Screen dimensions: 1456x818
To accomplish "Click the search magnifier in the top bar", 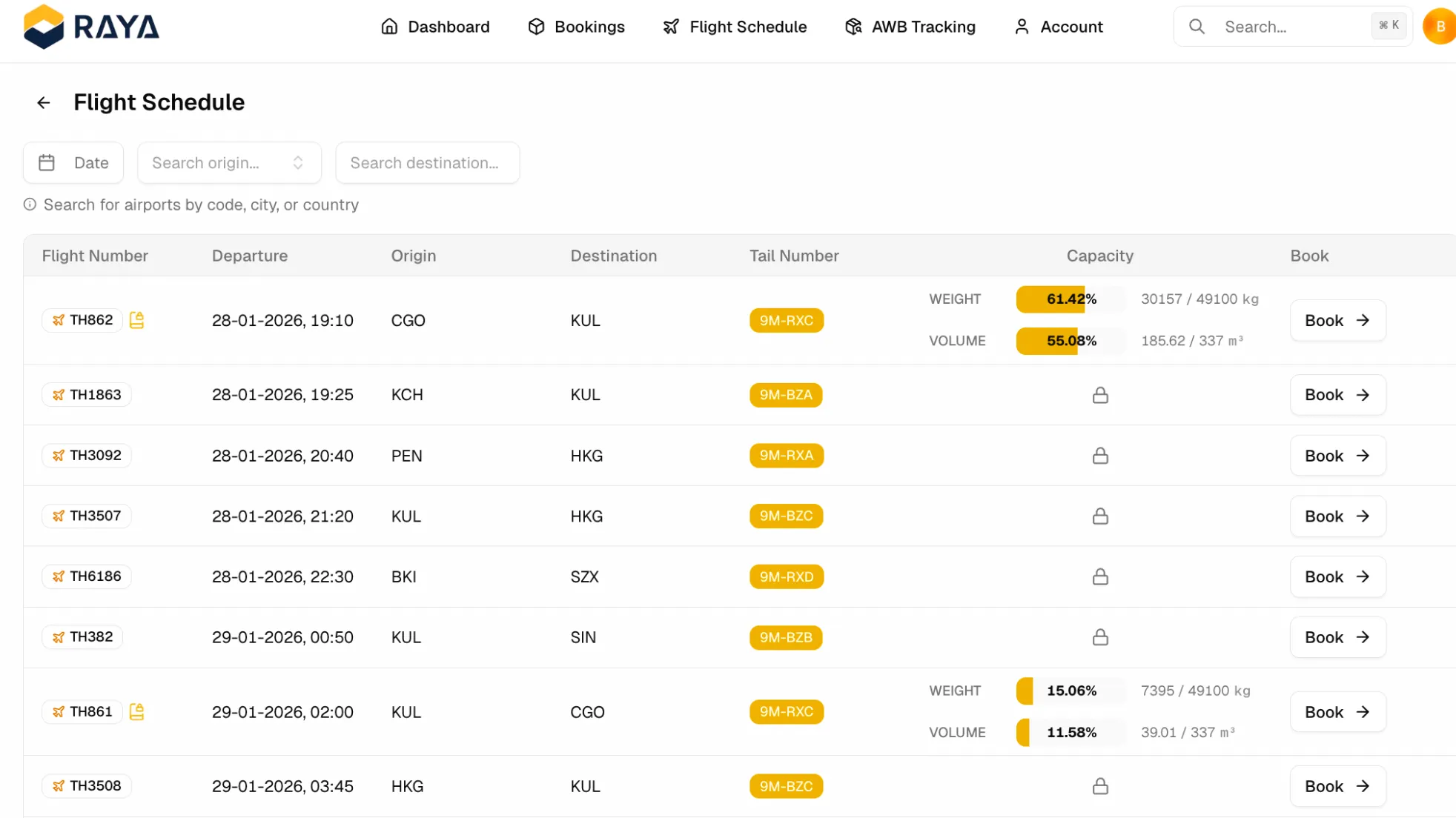I will pos(1196,26).
